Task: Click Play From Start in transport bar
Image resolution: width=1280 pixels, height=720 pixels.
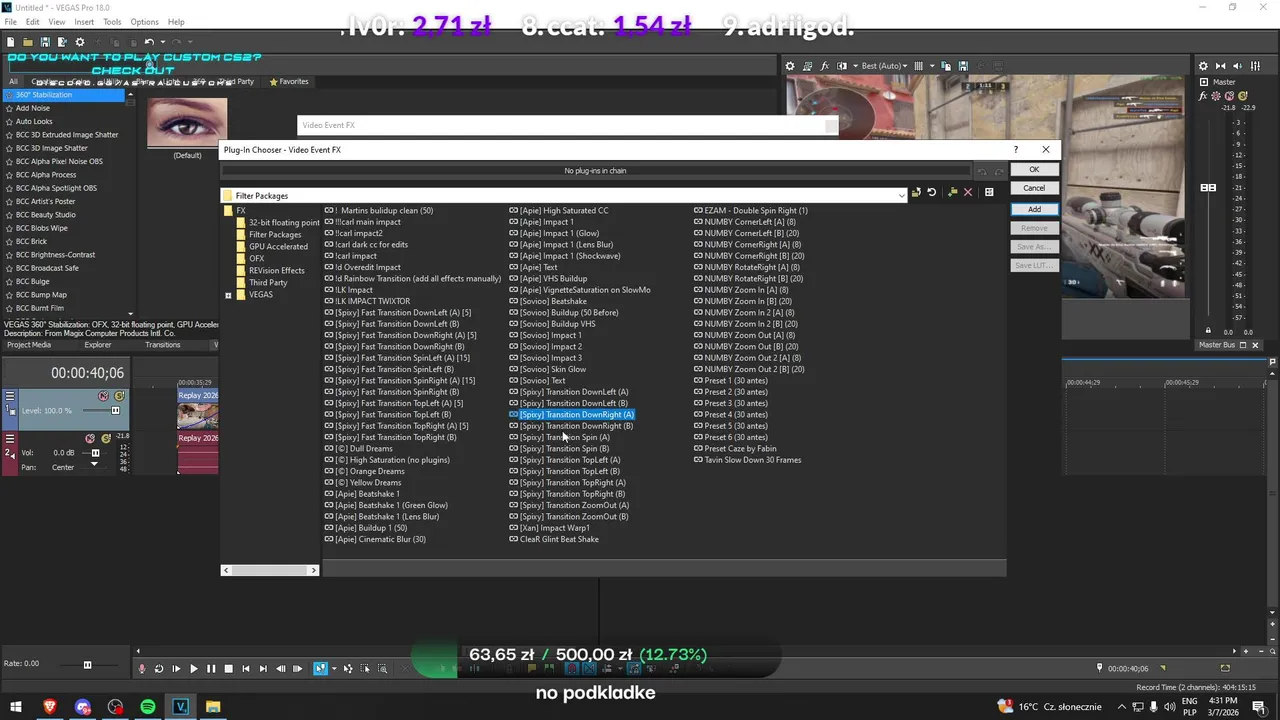Action: pyautogui.click(x=176, y=668)
